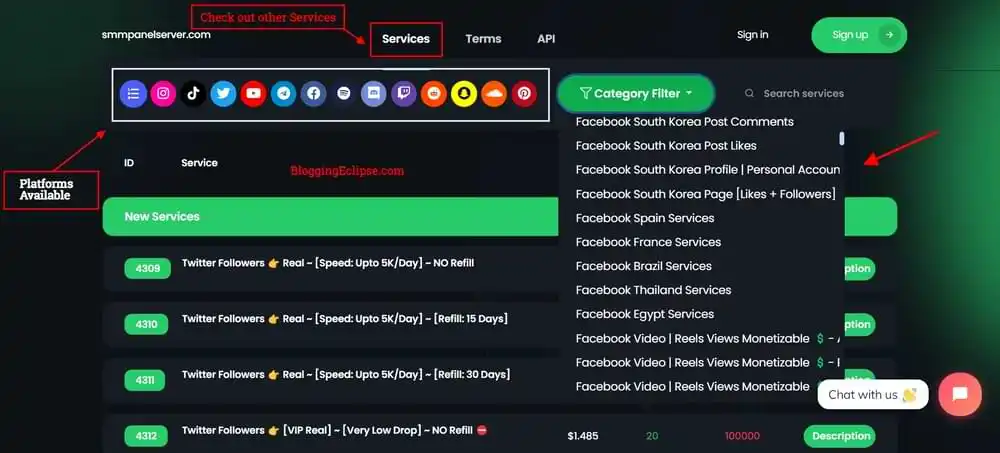Open Description for service 4312
This screenshot has width=1000, height=453.
pos(839,436)
